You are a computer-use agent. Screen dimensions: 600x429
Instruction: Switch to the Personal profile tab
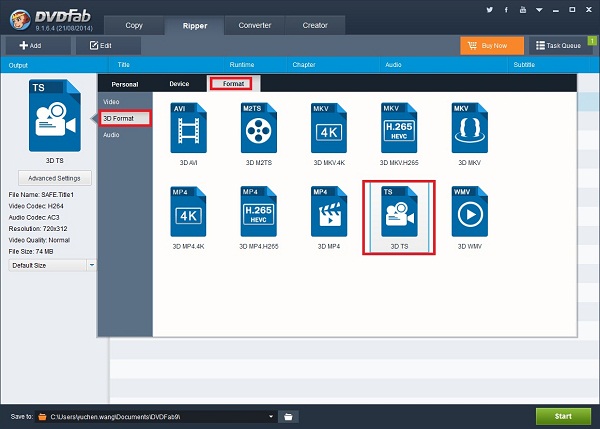click(x=125, y=84)
